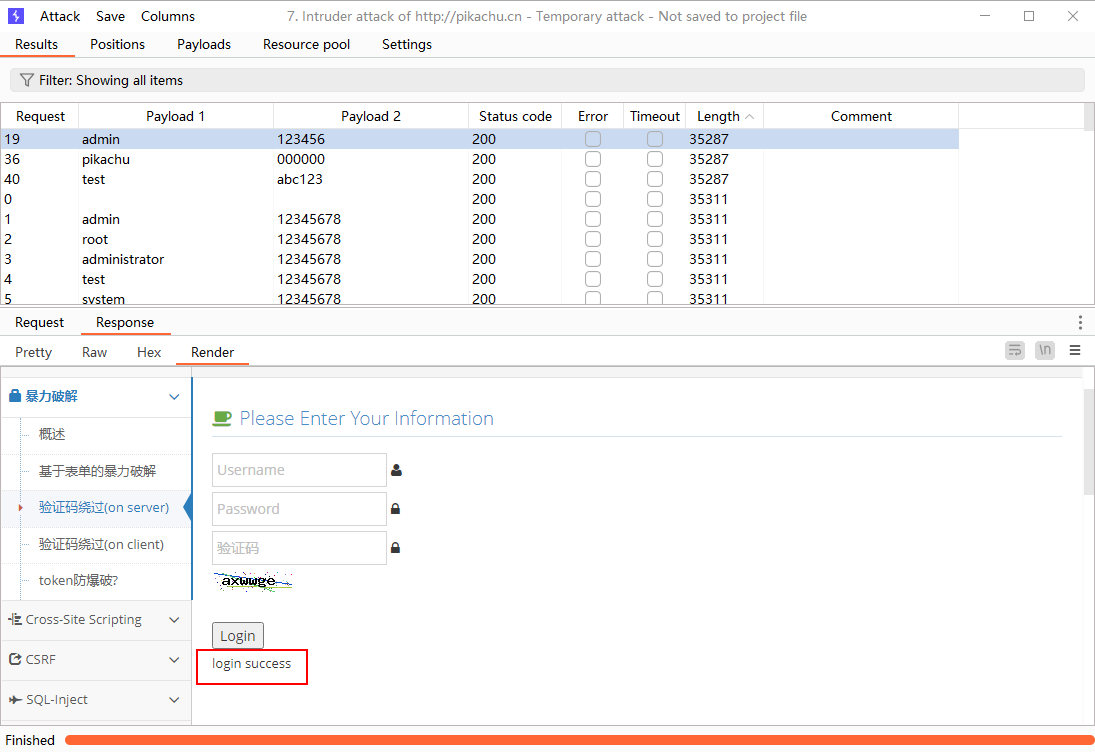Screen dimensions: 1095x752
Task: Click the Password input field
Action: (x=299, y=509)
